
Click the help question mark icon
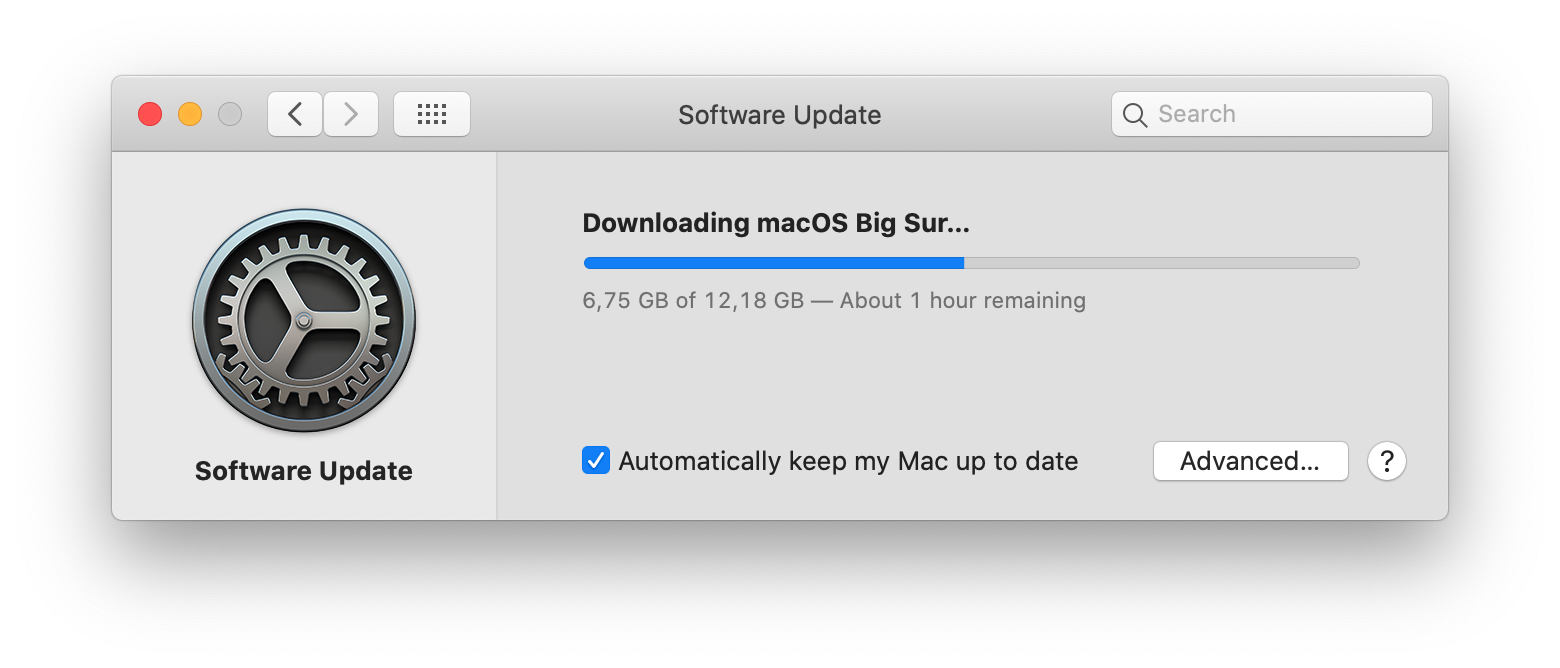tap(1387, 461)
